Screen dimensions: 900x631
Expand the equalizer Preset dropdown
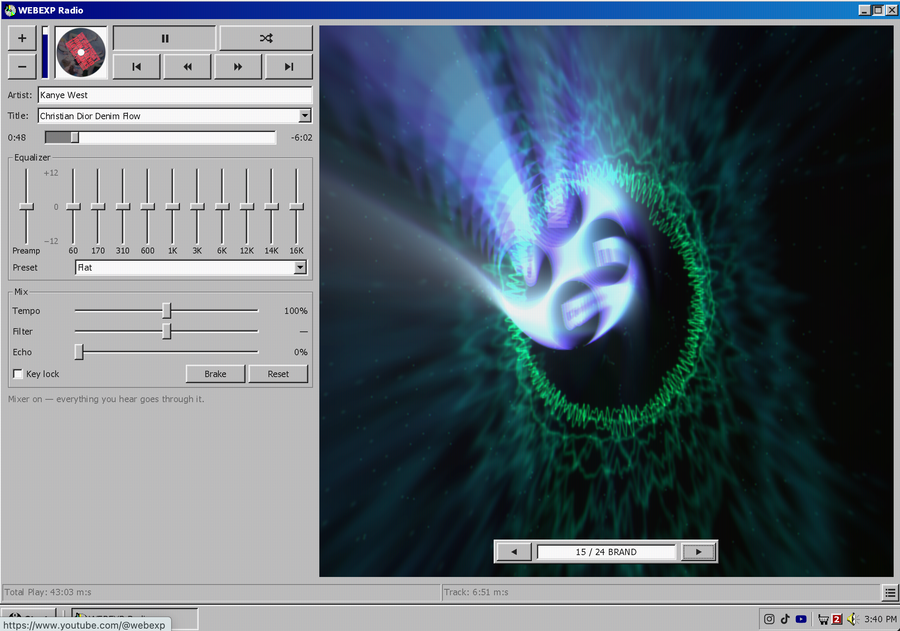pos(300,267)
